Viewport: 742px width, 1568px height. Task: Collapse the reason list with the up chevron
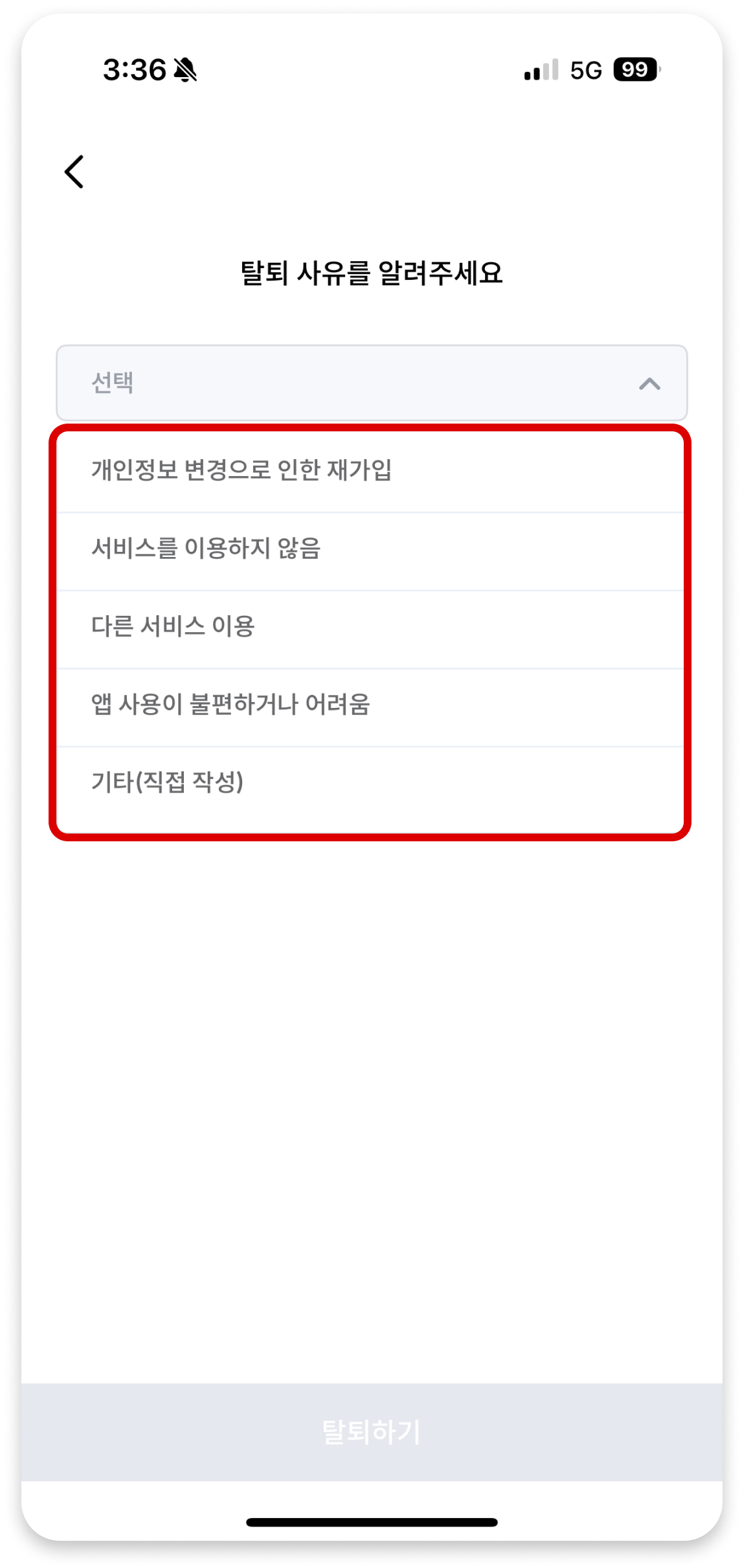click(x=649, y=384)
